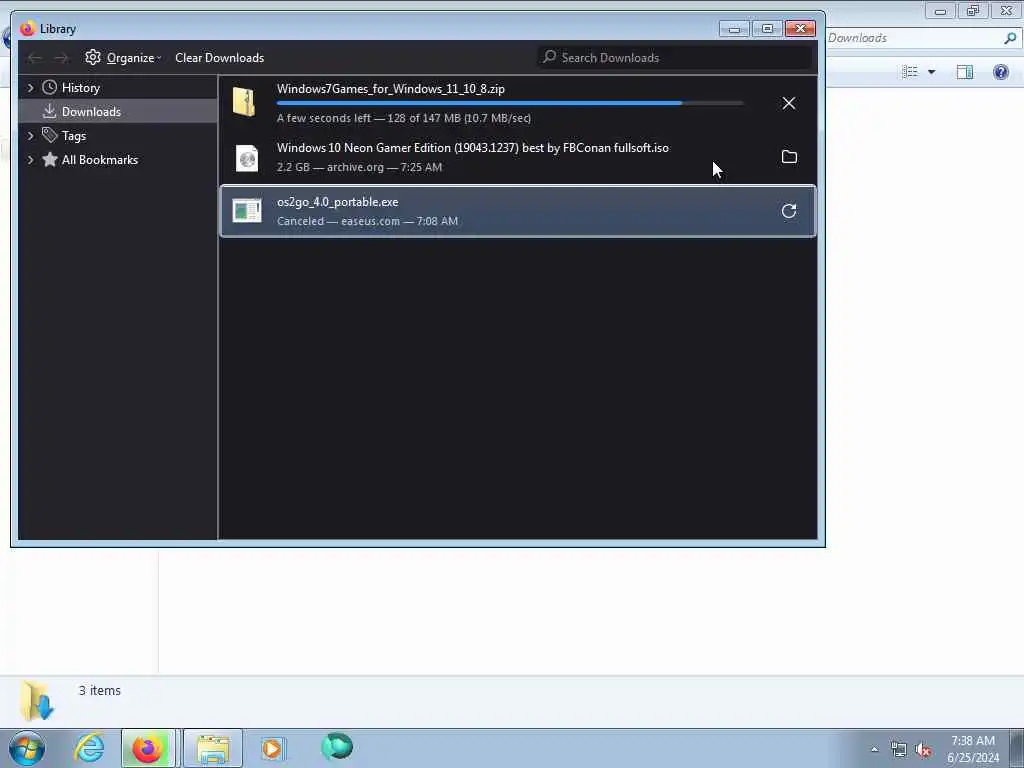
Task: Click the Tags label icon
Action: (x=50, y=135)
